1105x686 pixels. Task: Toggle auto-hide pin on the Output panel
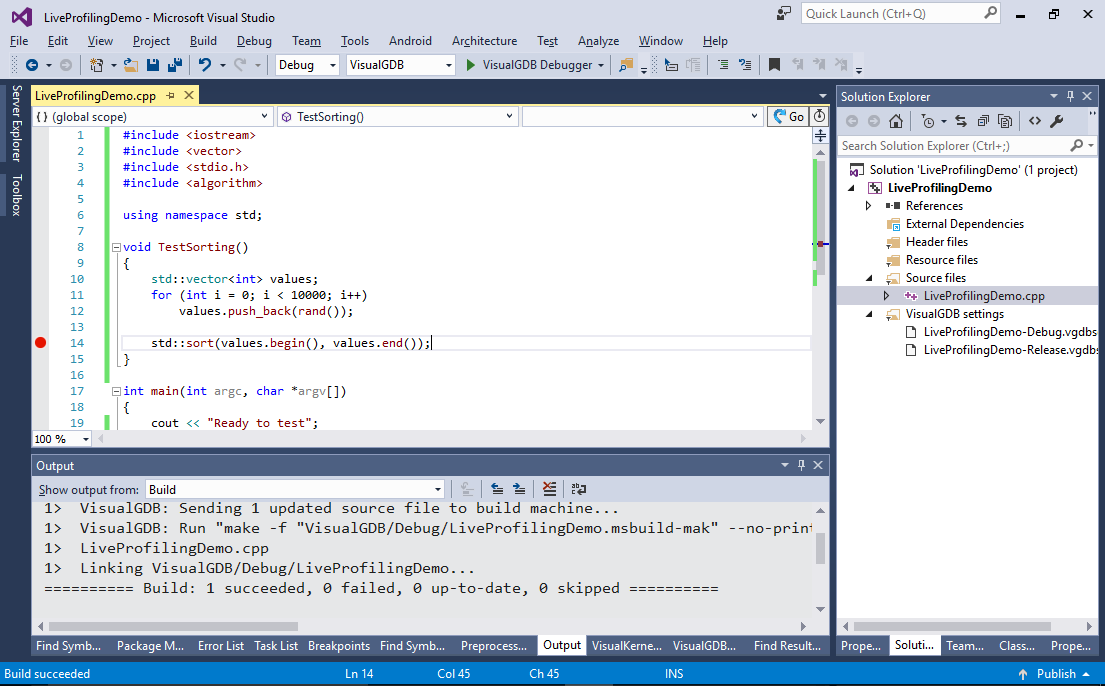click(801, 465)
